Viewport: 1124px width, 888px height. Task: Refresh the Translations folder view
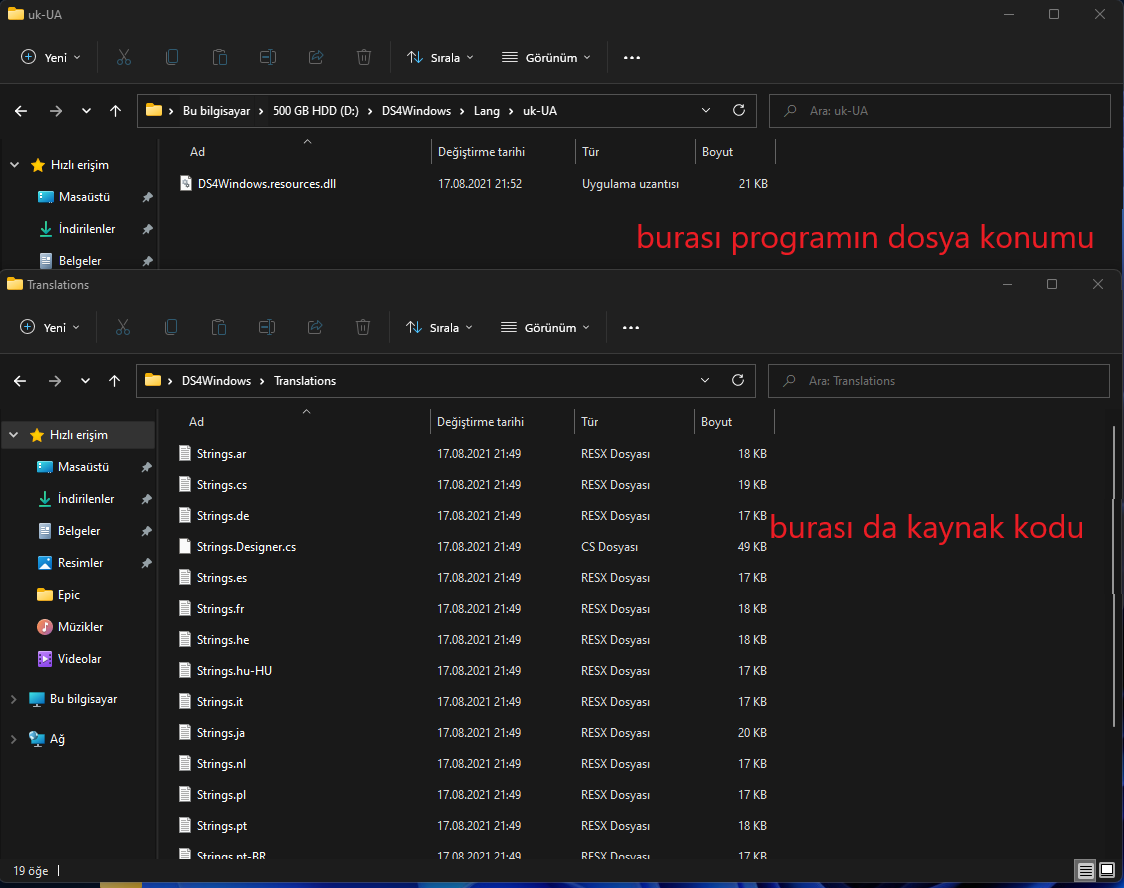pos(738,380)
